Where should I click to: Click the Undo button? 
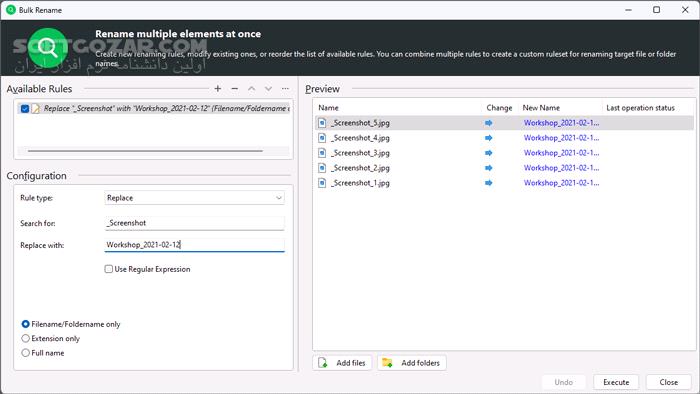[x=564, y=382]
